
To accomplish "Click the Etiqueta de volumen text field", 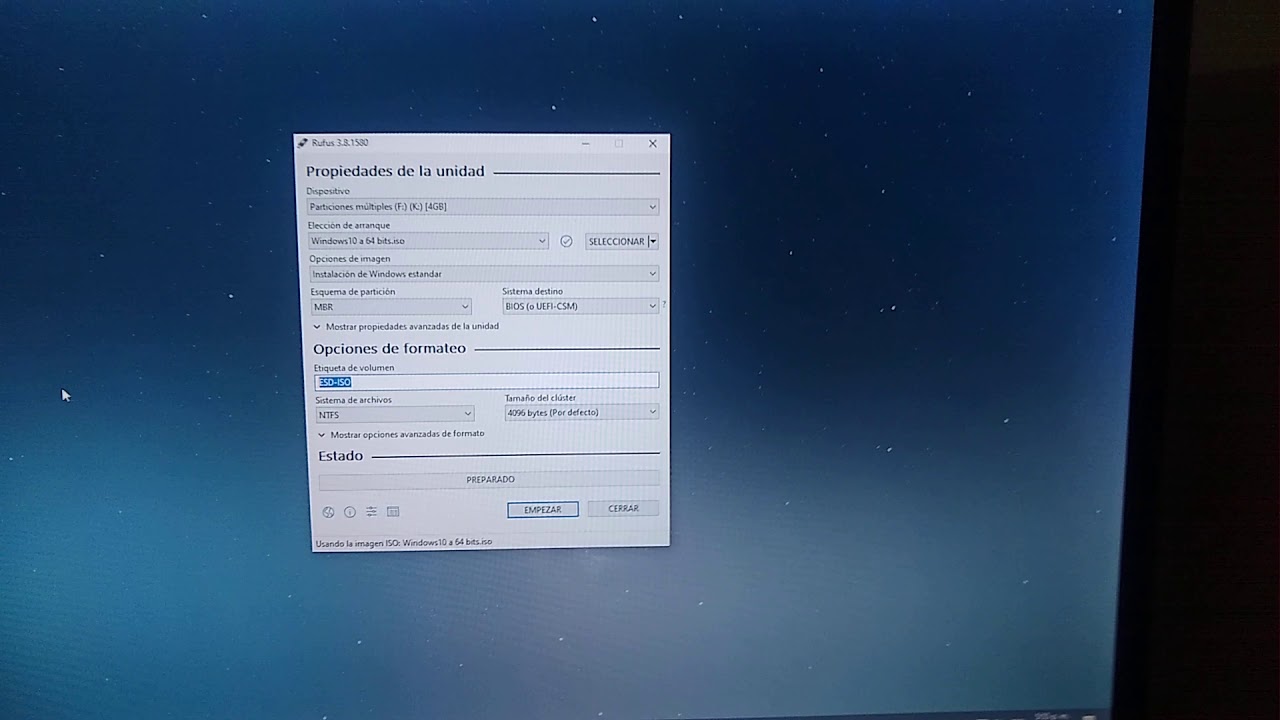I will click(487, 381).
